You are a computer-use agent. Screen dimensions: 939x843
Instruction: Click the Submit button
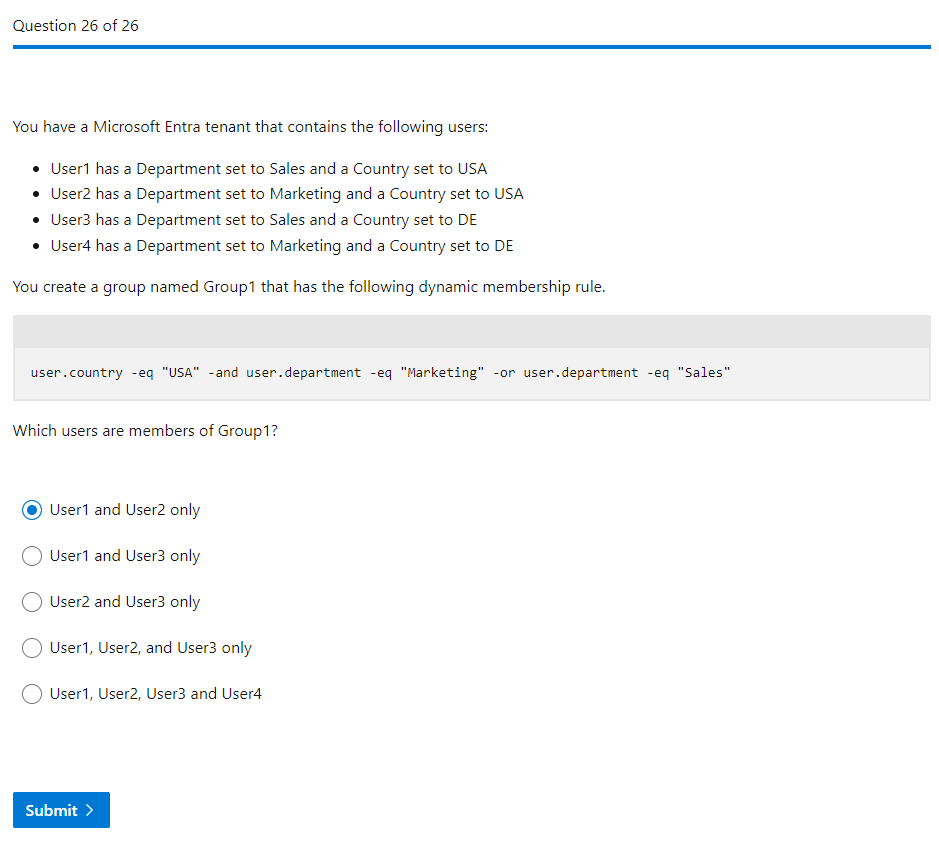pyautogui.click(x=60, y=810)
